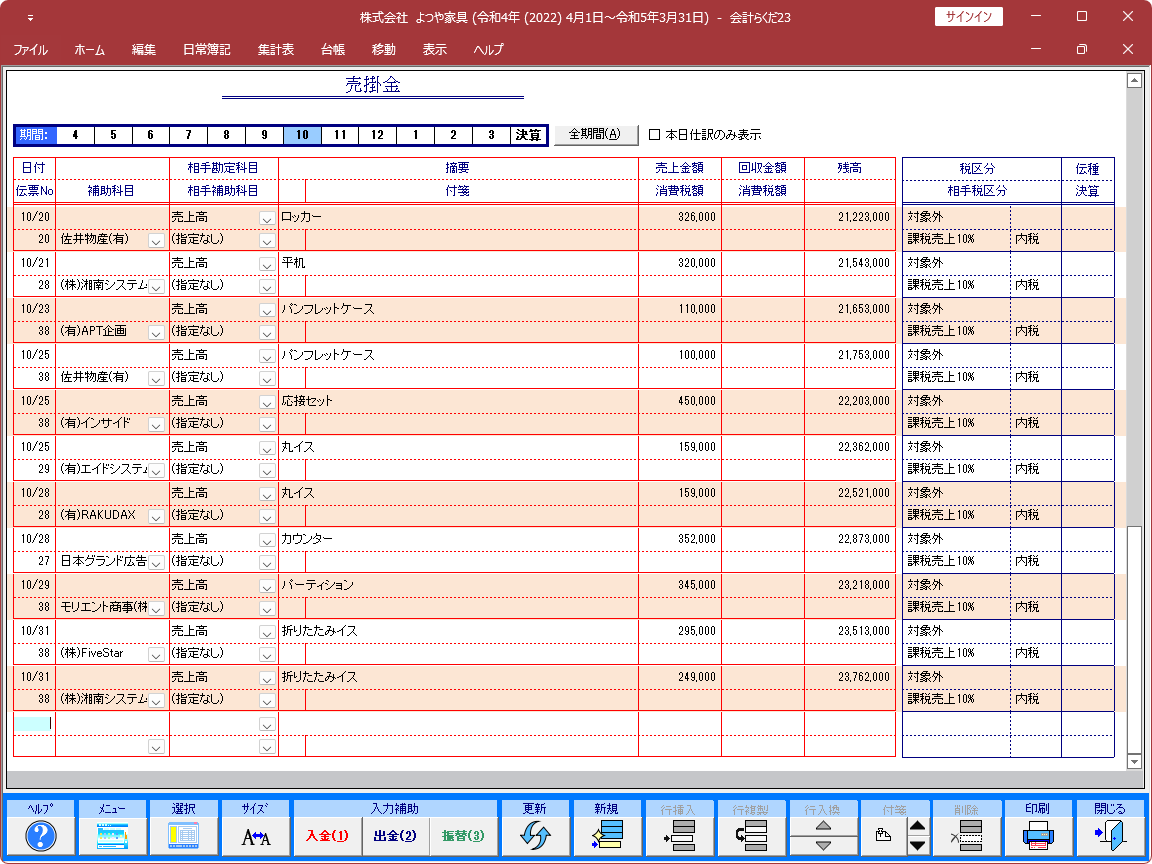Click the 付箋 up arrow
1152x864 pixels.
[918, 827]
